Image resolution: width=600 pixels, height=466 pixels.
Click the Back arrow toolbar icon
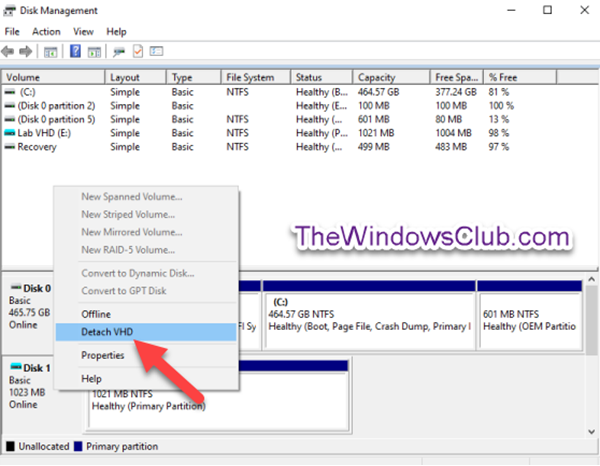coord(10,51)
